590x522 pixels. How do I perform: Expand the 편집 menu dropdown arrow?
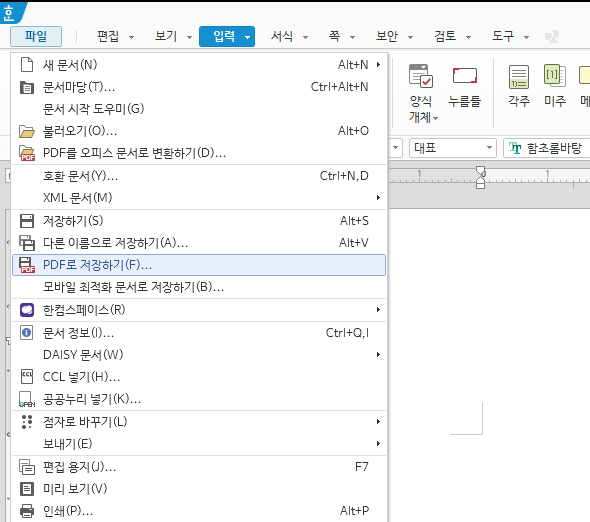click(x=131, y=37)
